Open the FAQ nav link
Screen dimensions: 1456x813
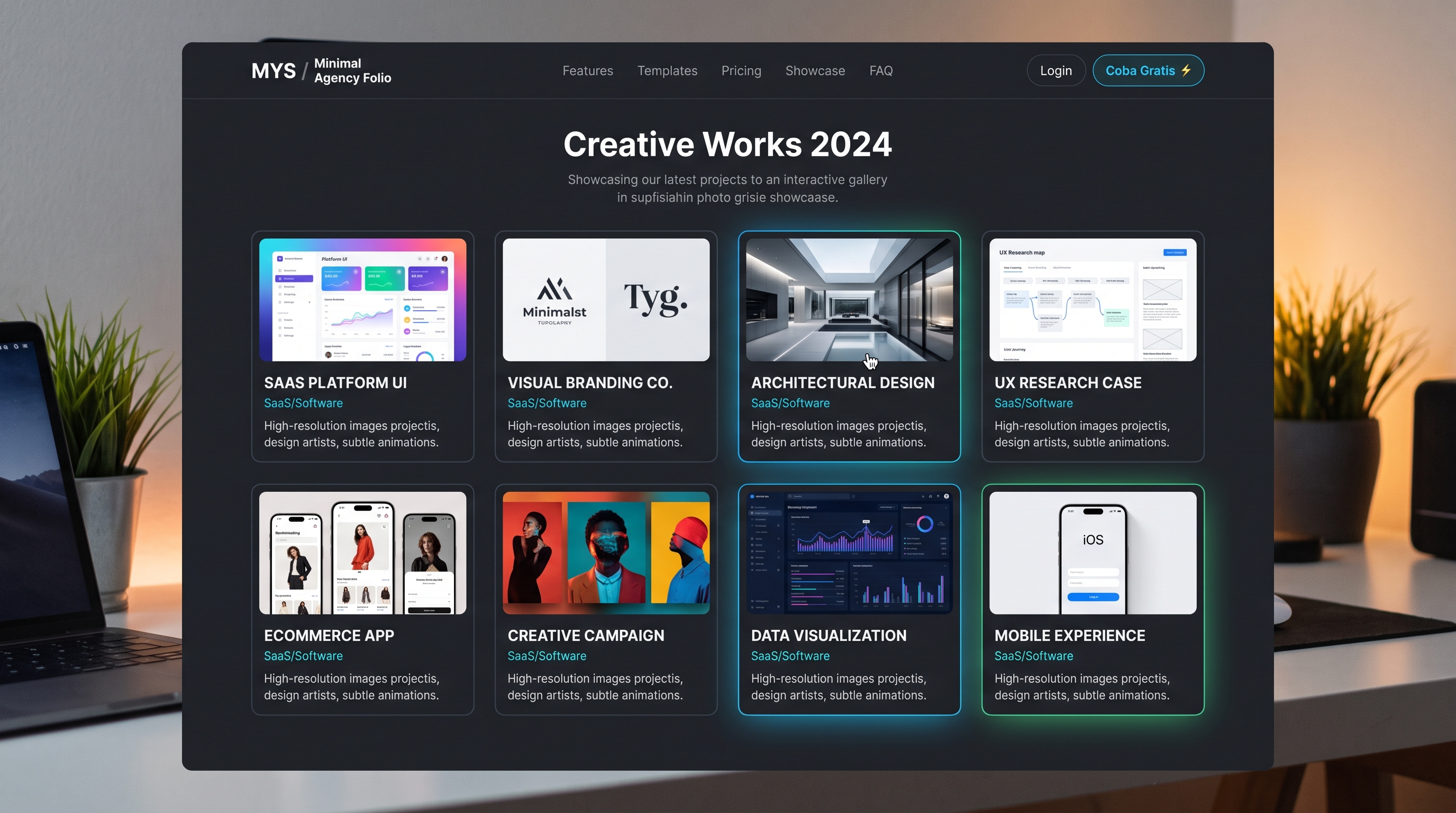(x=880, y=71)
